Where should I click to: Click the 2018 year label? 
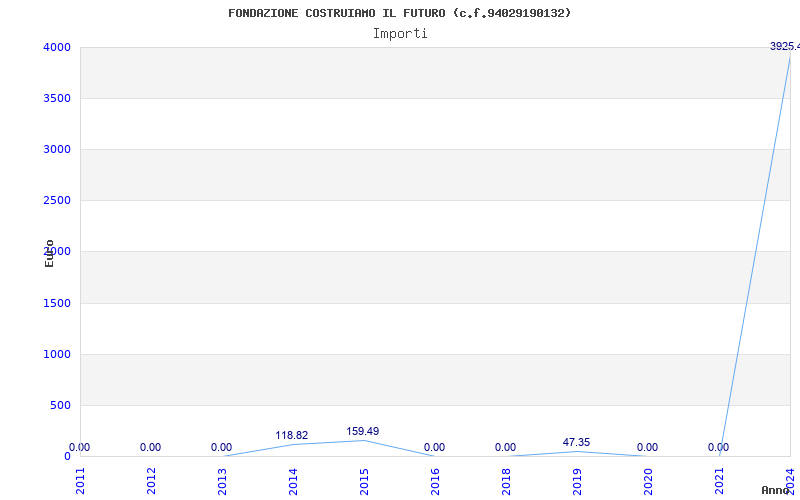(x=506, y=481)
